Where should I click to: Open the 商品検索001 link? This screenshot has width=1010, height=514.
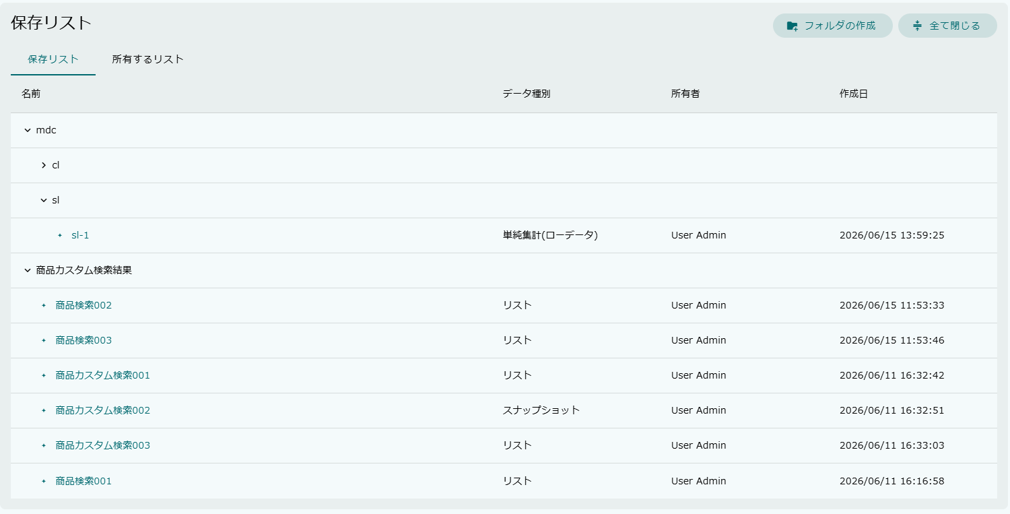[x=83, y=481]
